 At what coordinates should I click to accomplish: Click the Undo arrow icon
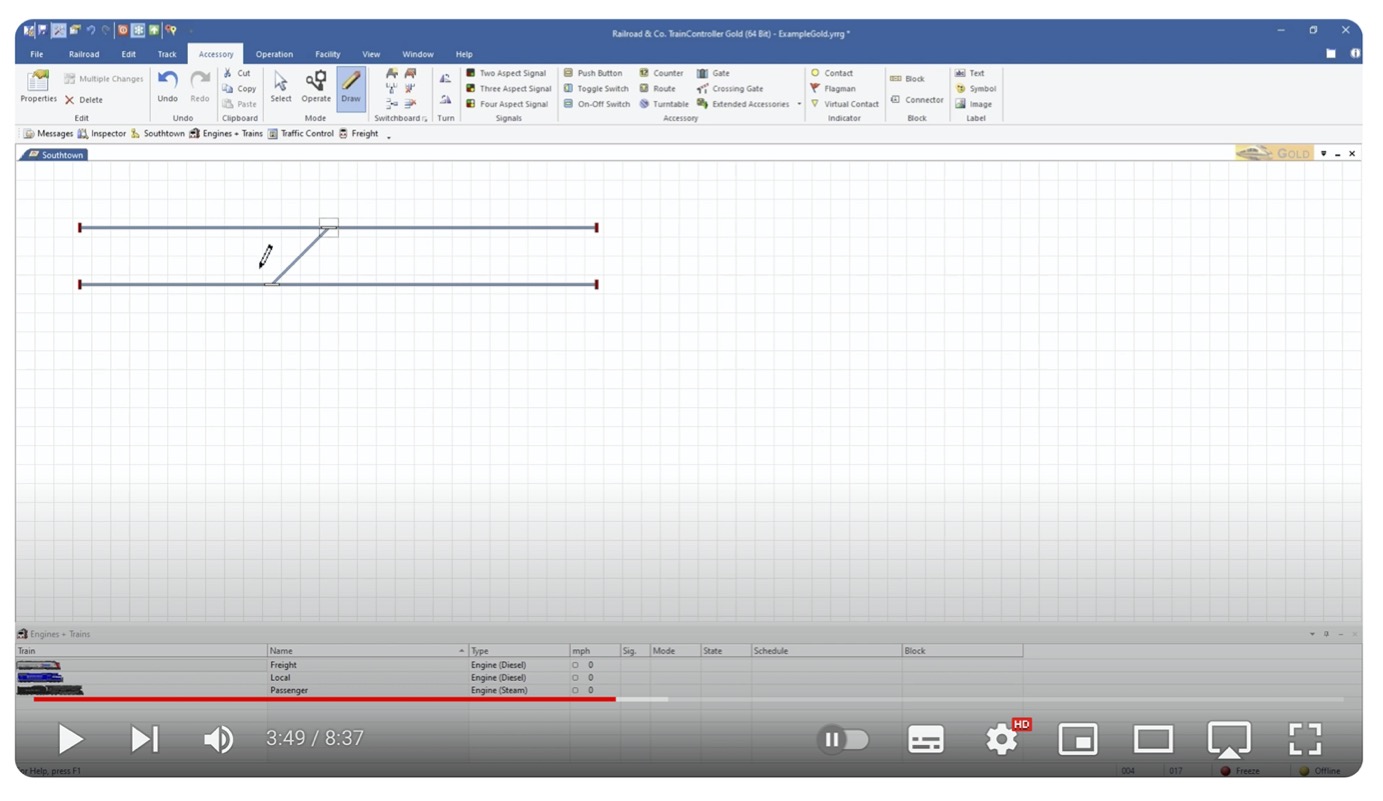(x=167, y=86)
